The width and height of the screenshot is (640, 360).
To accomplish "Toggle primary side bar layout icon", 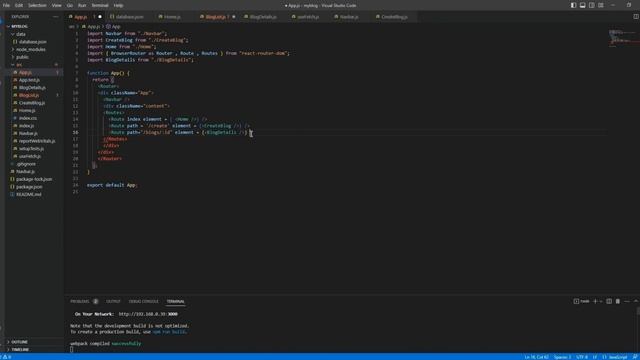I will pos(573,5).
